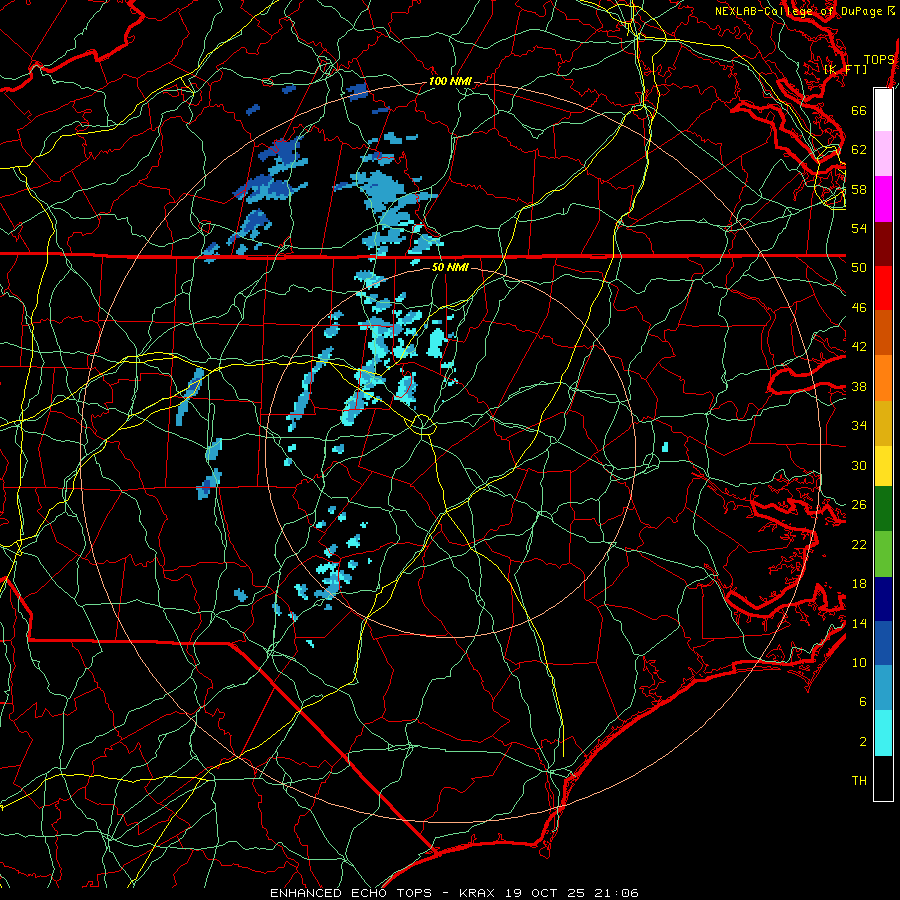The width and height of the screenshot is (900, 900).
Task: Click the light blue 10 kft swatch
Action: coord(883,688)
